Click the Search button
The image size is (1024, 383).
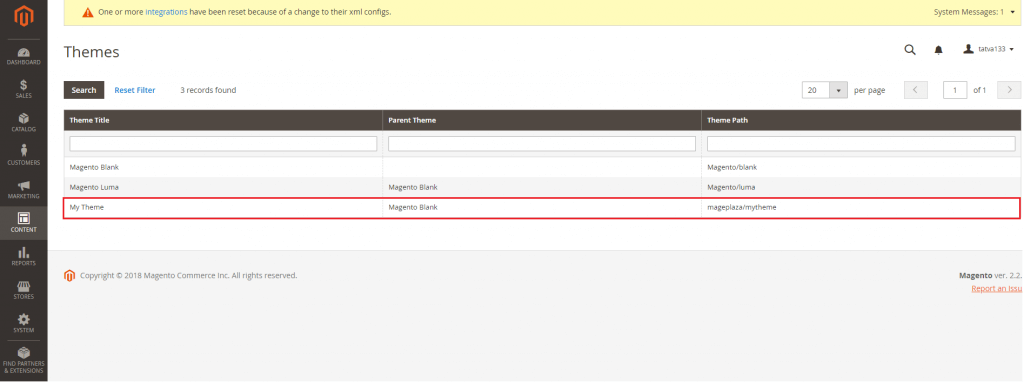coord(84,90)
